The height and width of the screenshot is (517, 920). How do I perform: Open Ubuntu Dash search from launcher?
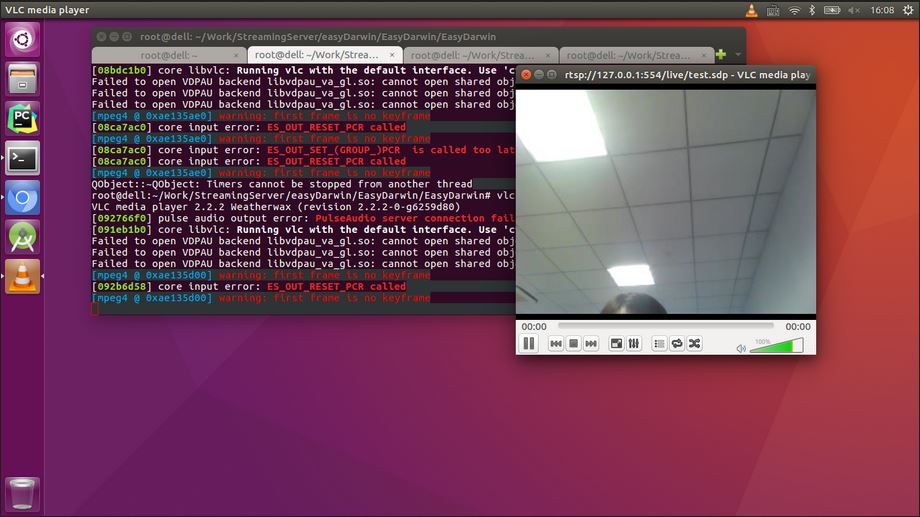[x=22, y=39]
